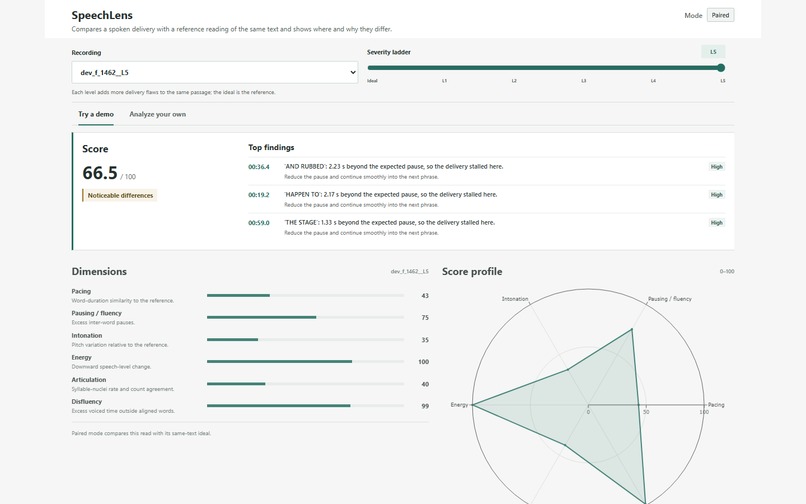The height and width of the screenshot is (504, 806).
Task: Click the Pacing axis label on radar chart
Action: [x=716, y=405]
